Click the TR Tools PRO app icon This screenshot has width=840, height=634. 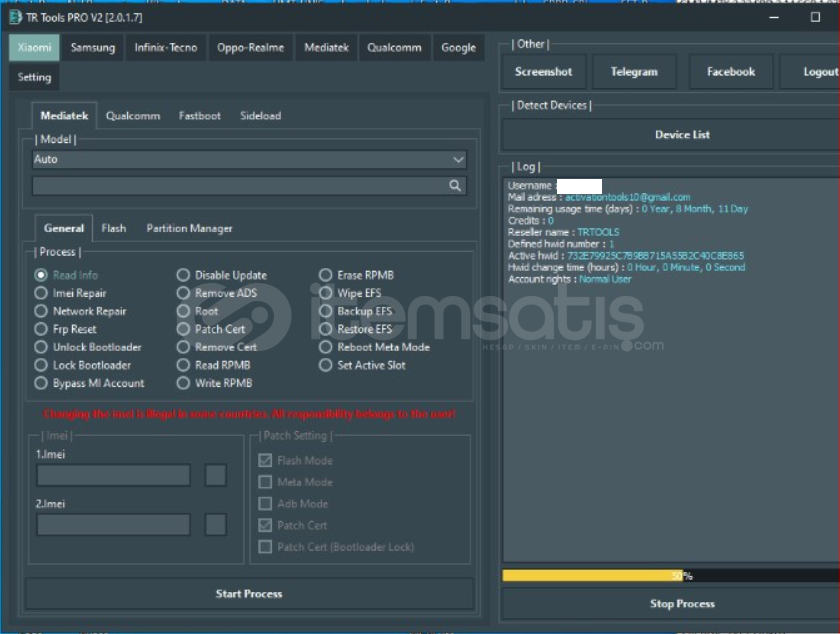14,17
